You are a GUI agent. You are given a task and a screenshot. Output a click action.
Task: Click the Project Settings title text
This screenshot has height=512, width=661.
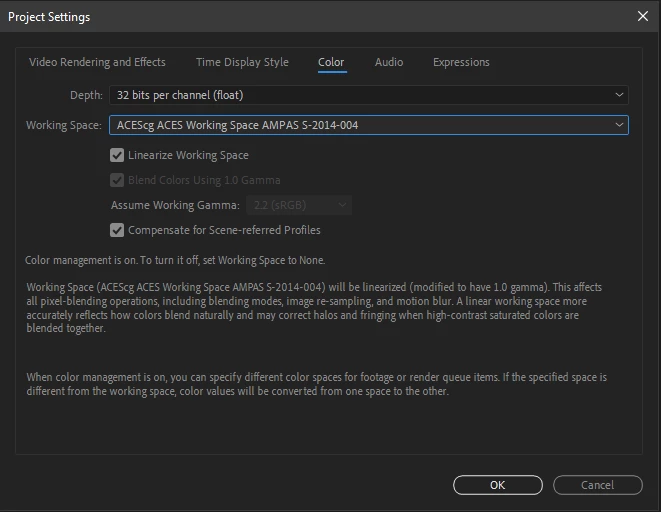49,17
